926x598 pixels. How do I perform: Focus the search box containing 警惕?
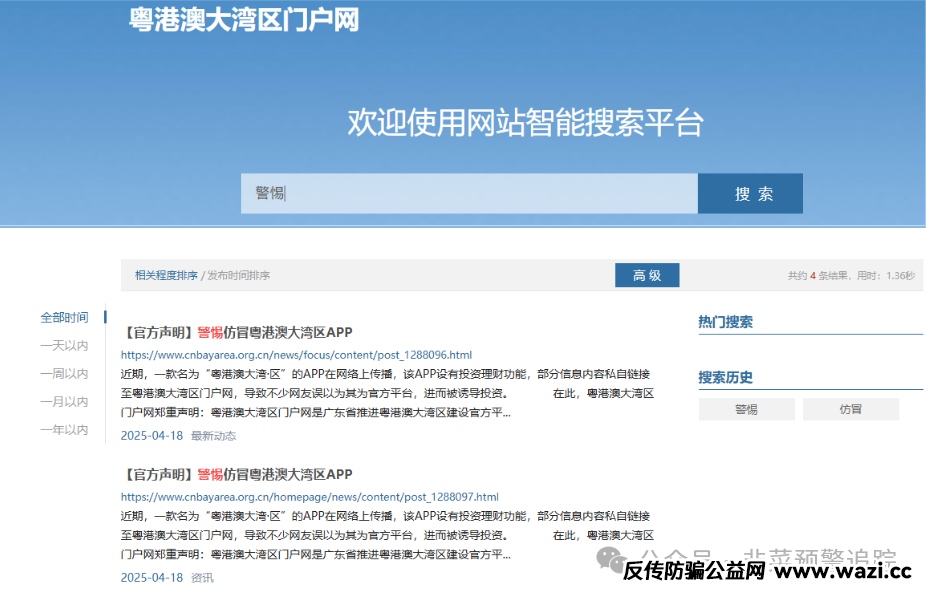coord(468,193)
